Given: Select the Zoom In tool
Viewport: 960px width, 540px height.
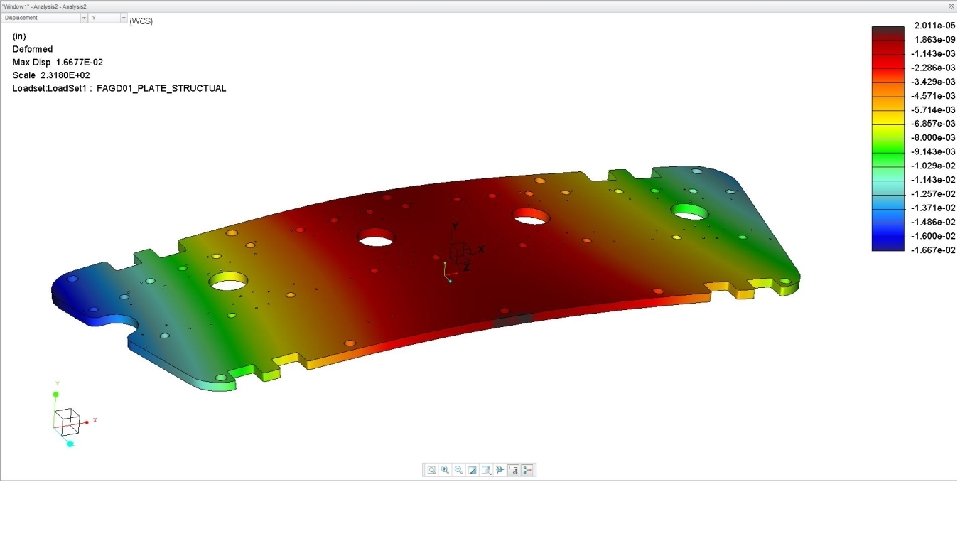Looking at the screenshot, I should coord(445,470).
